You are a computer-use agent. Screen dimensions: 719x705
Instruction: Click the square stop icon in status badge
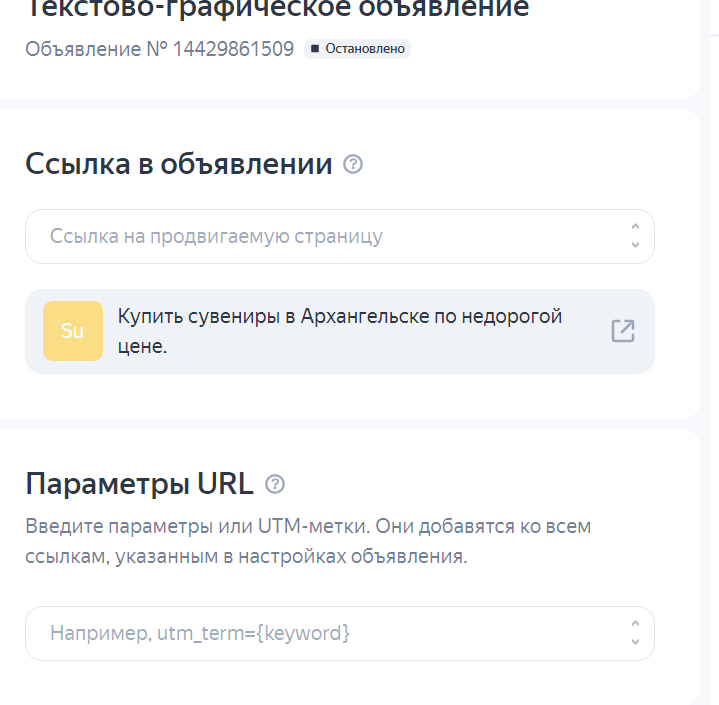tap(315, 48)
